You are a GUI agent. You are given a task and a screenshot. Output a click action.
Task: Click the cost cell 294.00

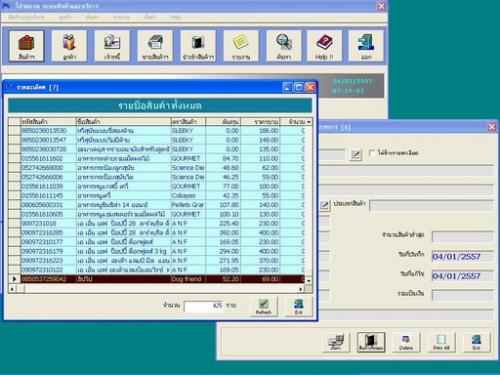click(223, 251)
